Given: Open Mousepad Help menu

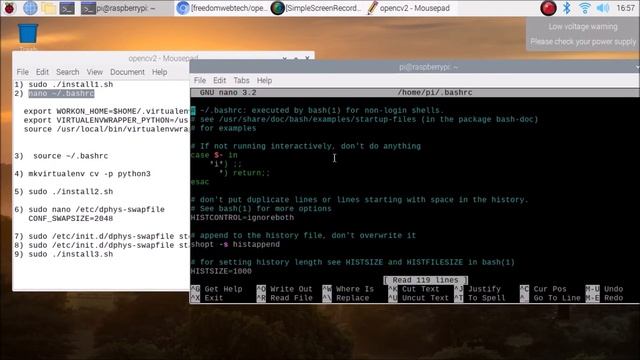Looking at the screenshot, I should click(159, 72).
